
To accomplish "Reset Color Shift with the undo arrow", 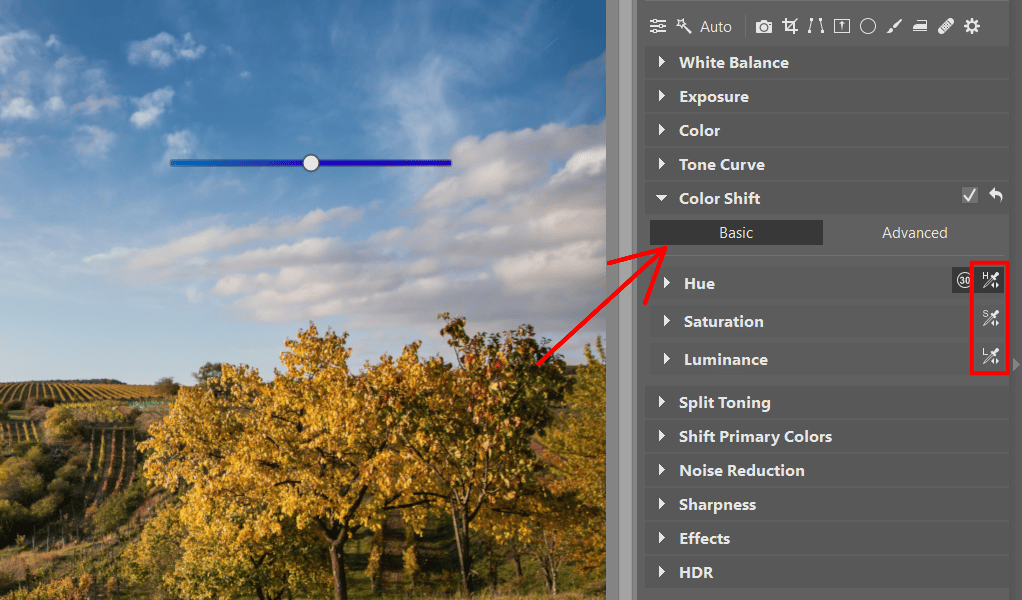I will [995, 195].
